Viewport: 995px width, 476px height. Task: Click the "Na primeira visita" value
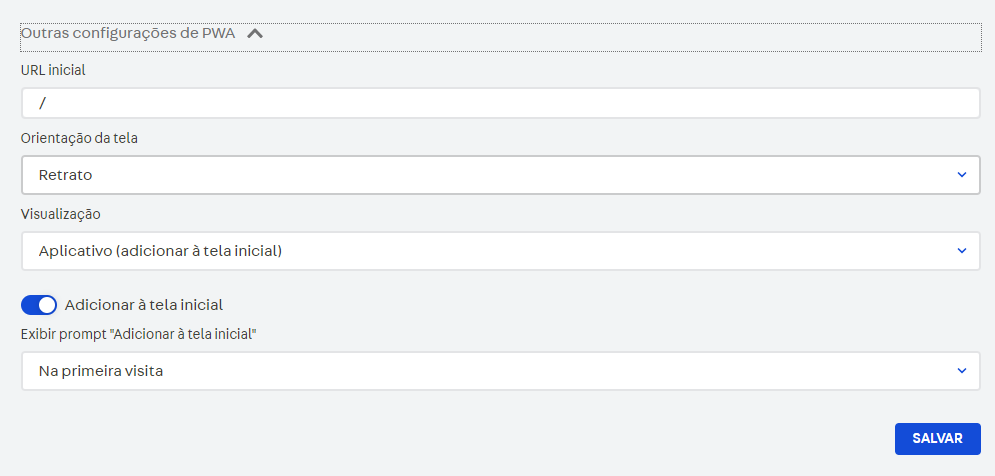(x=100, y=371)
